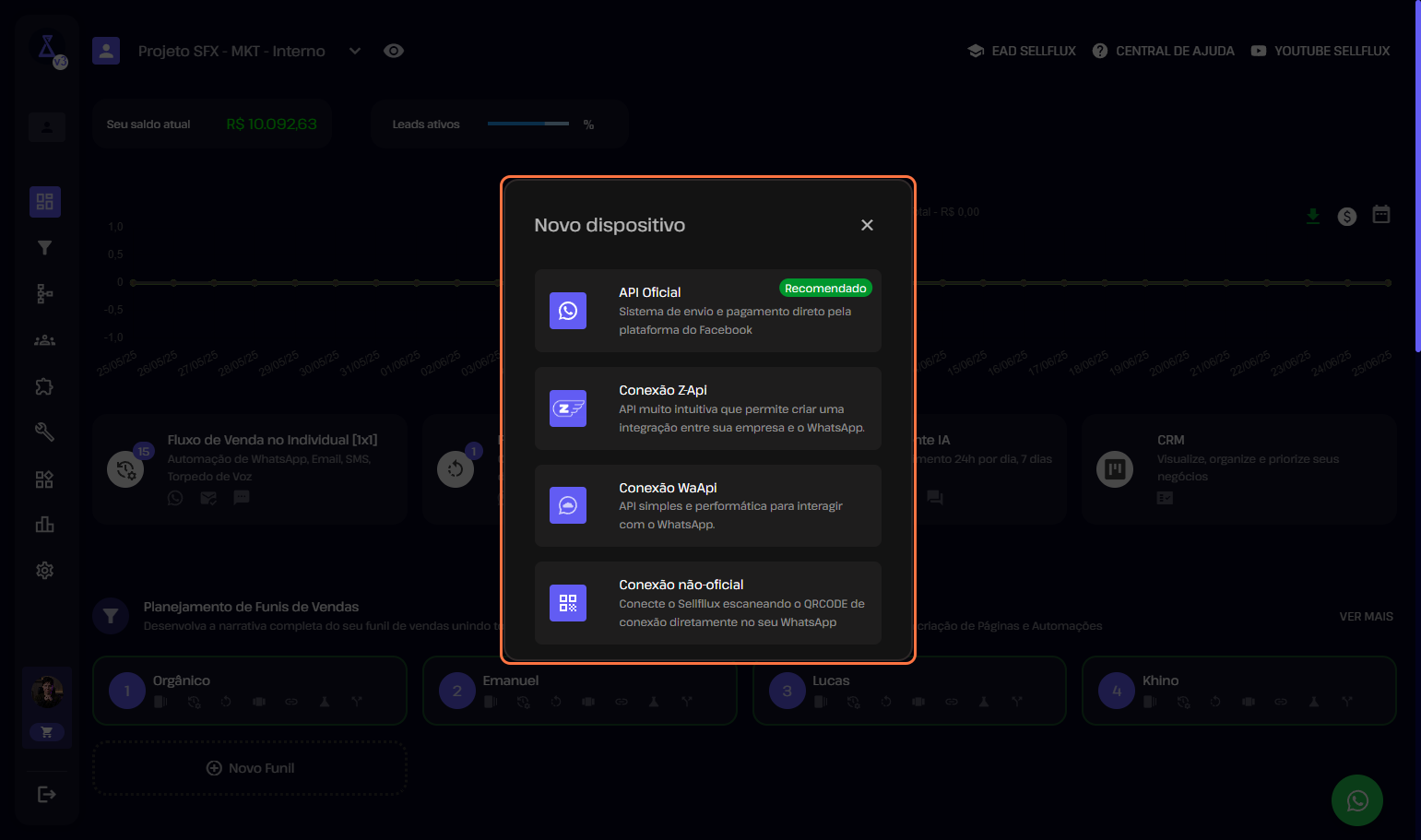1421x840 pixels.
Task: Click the flow settings icon with badge 15
Action: [x=125, y=468]
